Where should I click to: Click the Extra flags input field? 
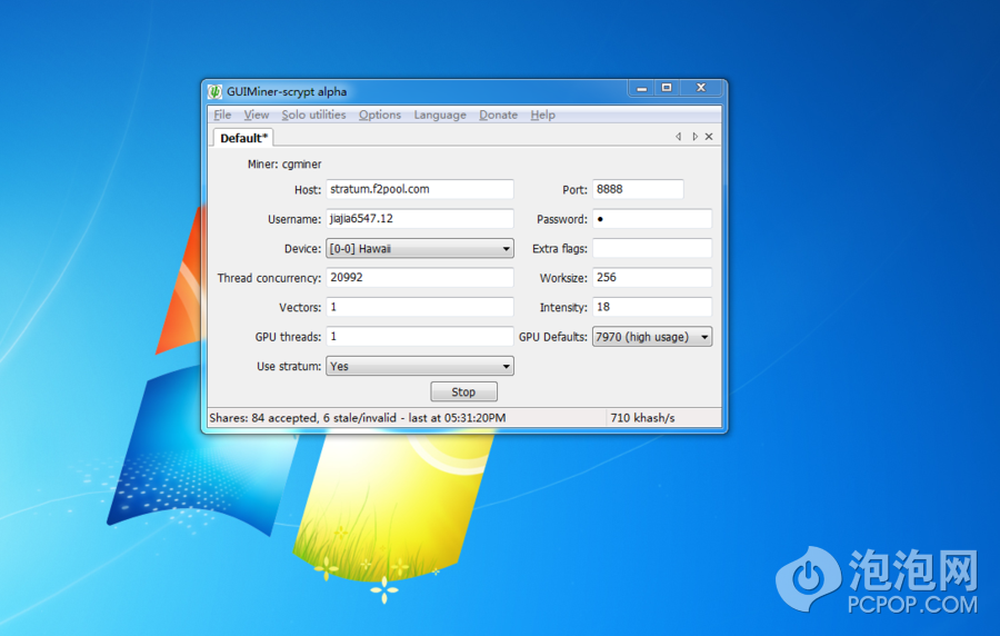point(652,248)
